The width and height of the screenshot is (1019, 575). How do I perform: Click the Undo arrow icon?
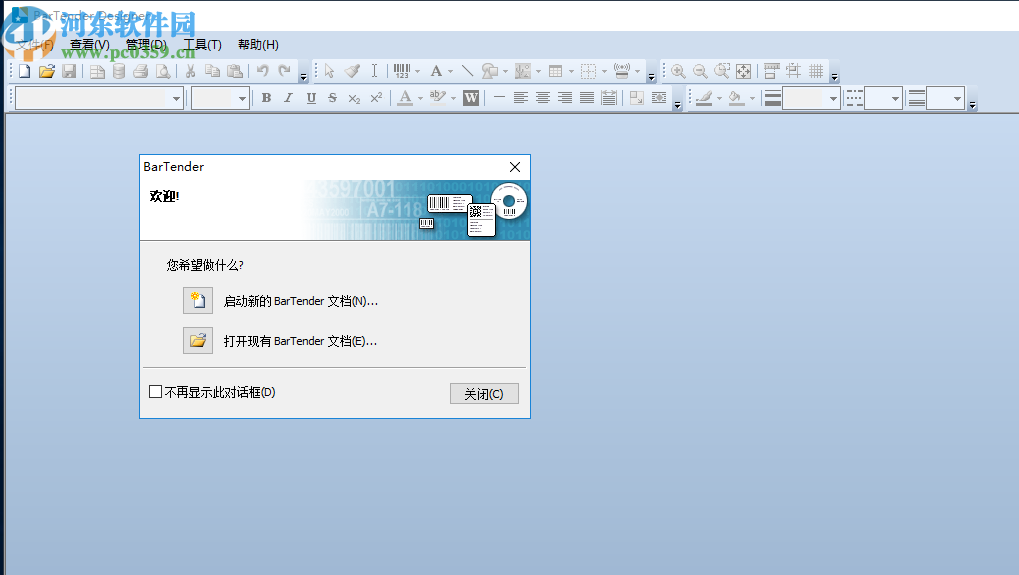click(x=263, y=71)
